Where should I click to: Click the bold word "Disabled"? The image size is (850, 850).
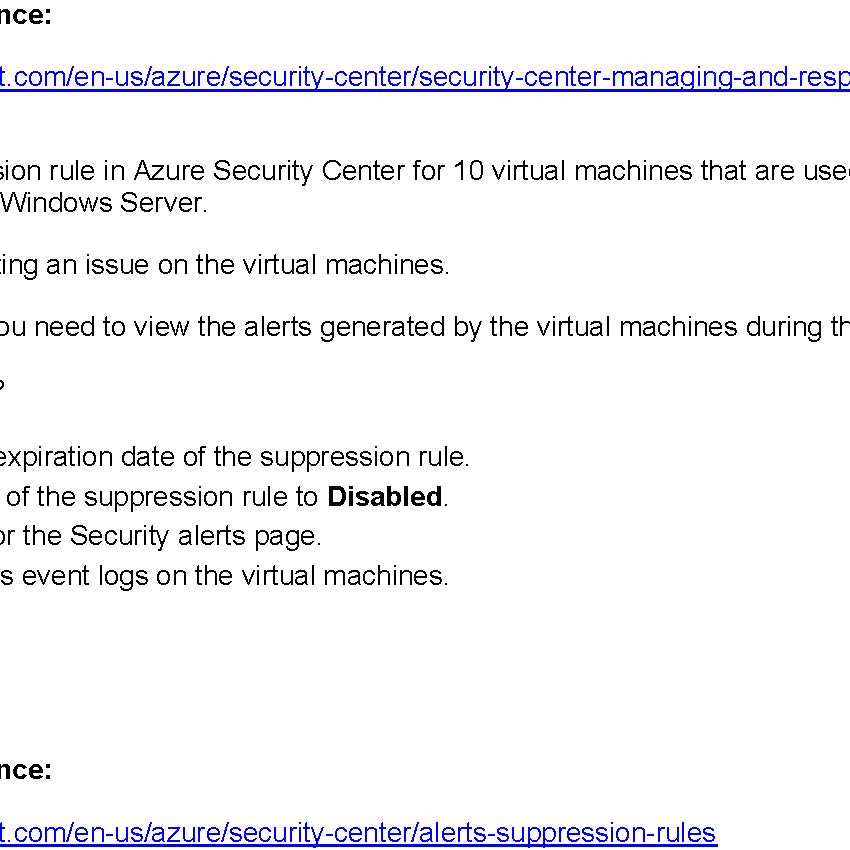pos(384,496)
